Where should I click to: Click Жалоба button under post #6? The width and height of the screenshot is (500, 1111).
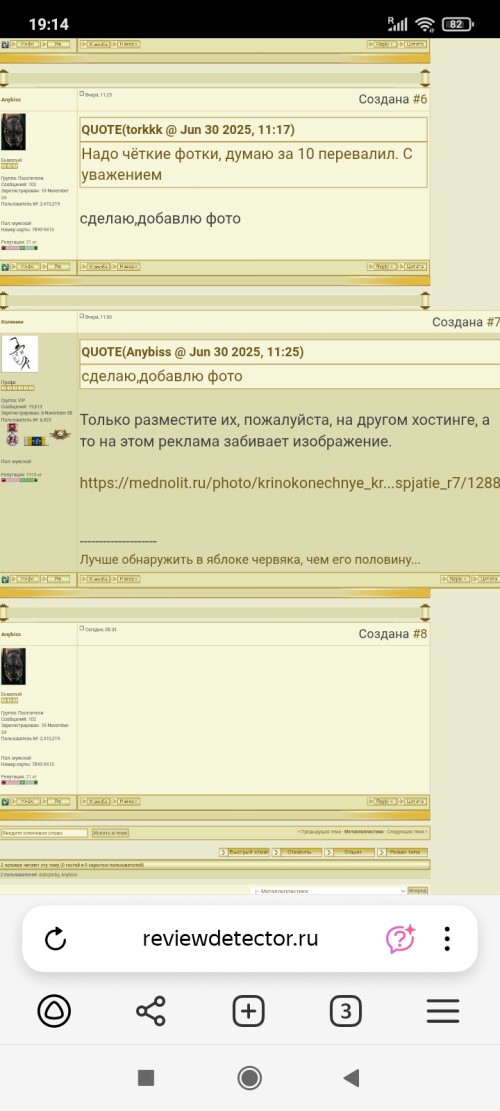(96, 266)
